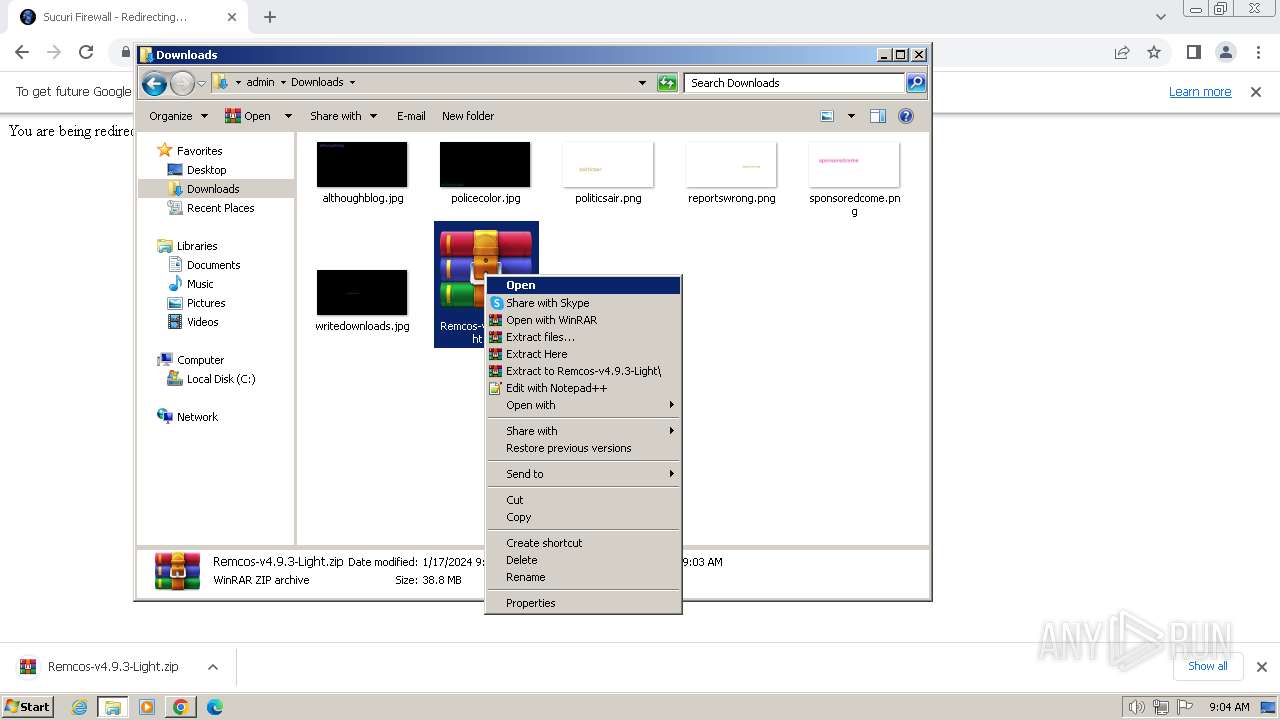Open the Share with toolbar dropdown
The height and width of the screenshot is (720, 1280).
[343, 116]
